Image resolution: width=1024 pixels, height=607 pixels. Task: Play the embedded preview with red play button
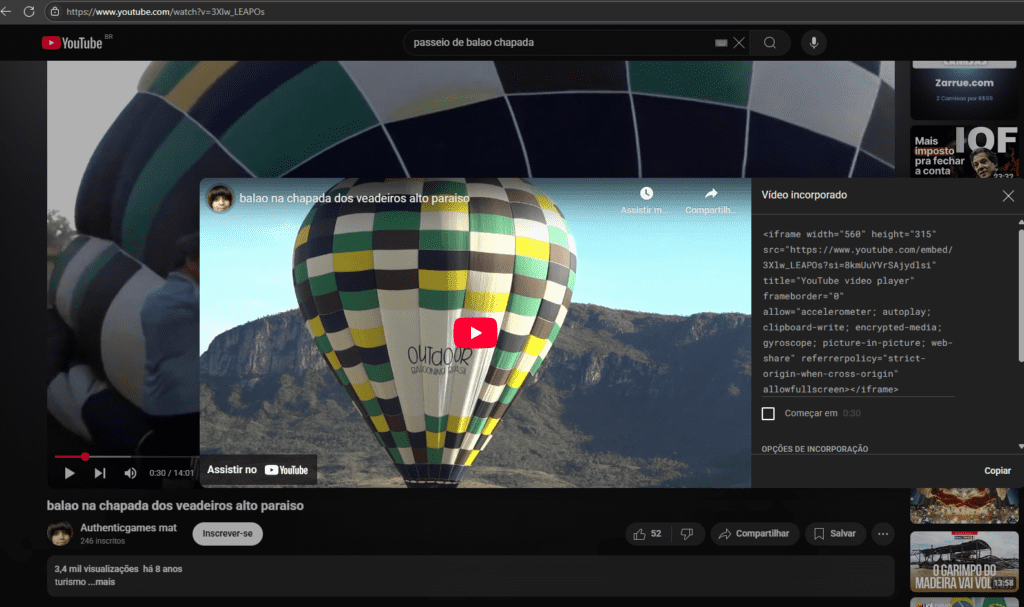pyautogui.click(x=475, y=333)
